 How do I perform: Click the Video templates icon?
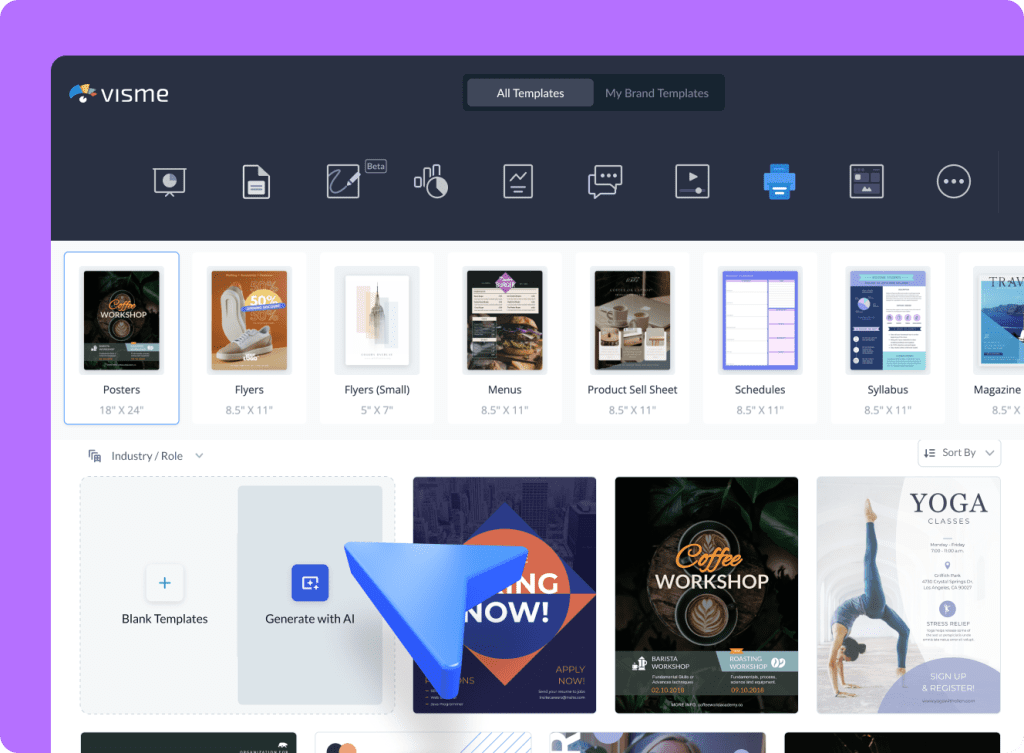pyautogui.click(x=692, y=181)
